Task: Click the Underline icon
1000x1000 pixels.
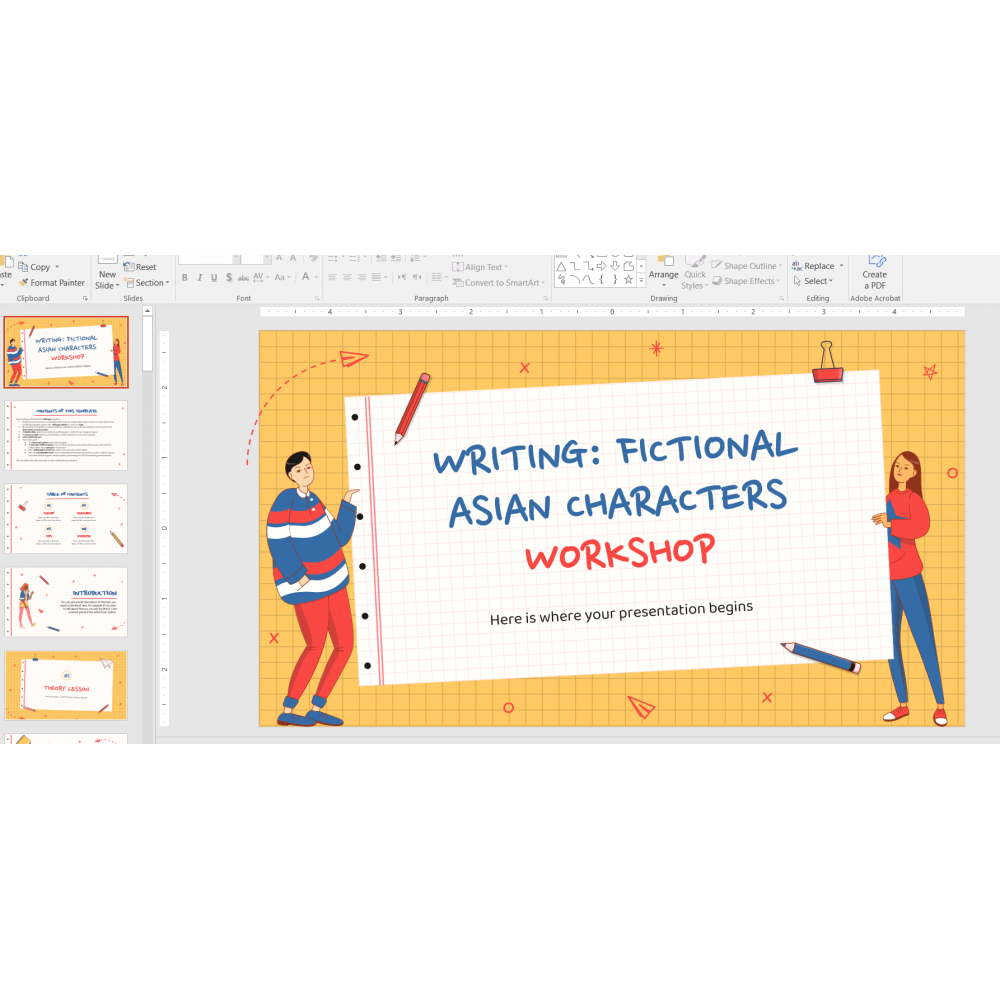Action: click(214, 278)
